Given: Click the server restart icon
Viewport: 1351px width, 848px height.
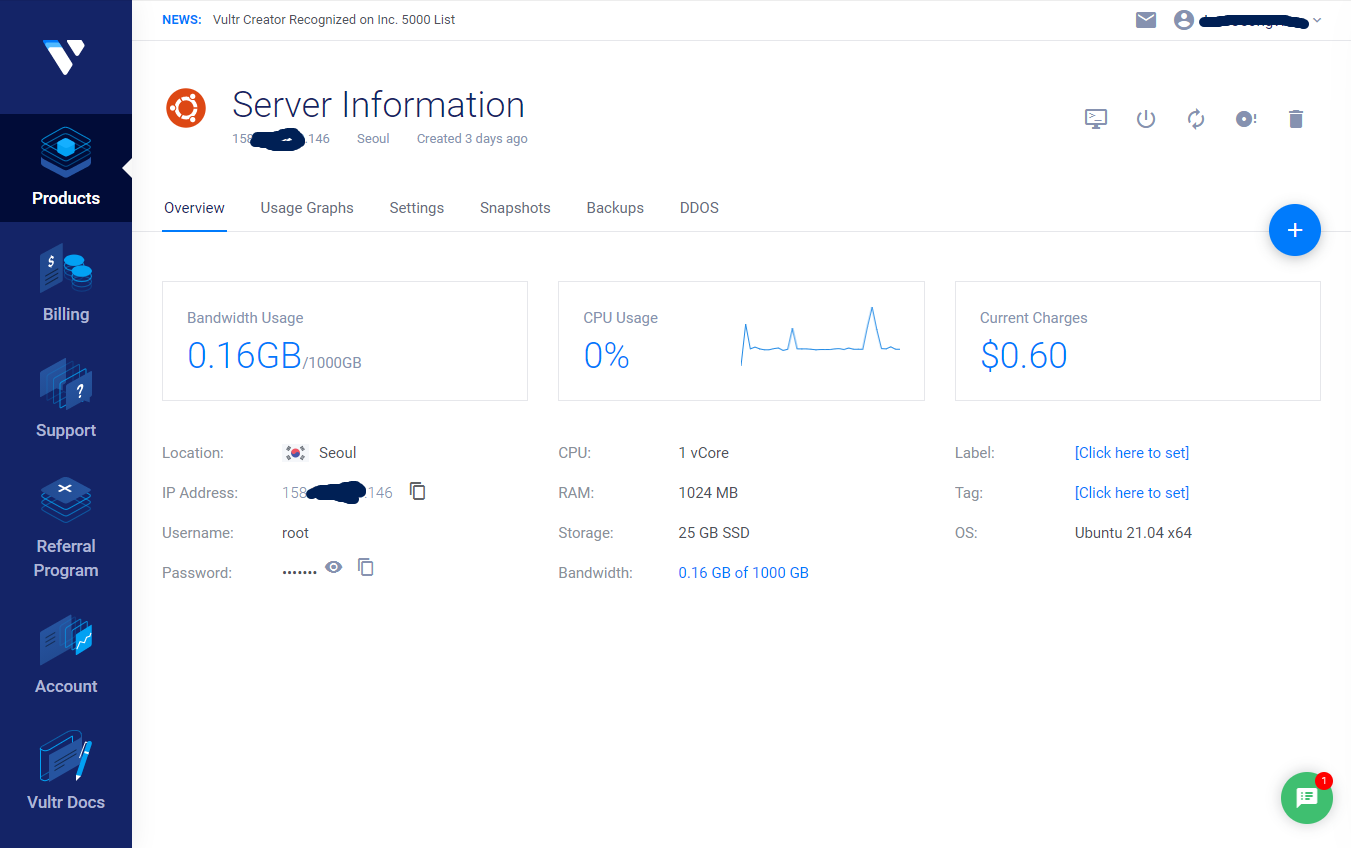Looking at the screenshot, I should [x=1196, y=119].
